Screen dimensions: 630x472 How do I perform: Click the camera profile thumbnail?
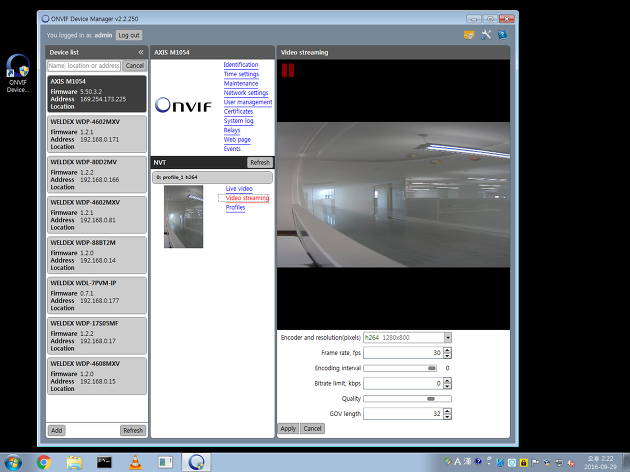coord(183,217)
